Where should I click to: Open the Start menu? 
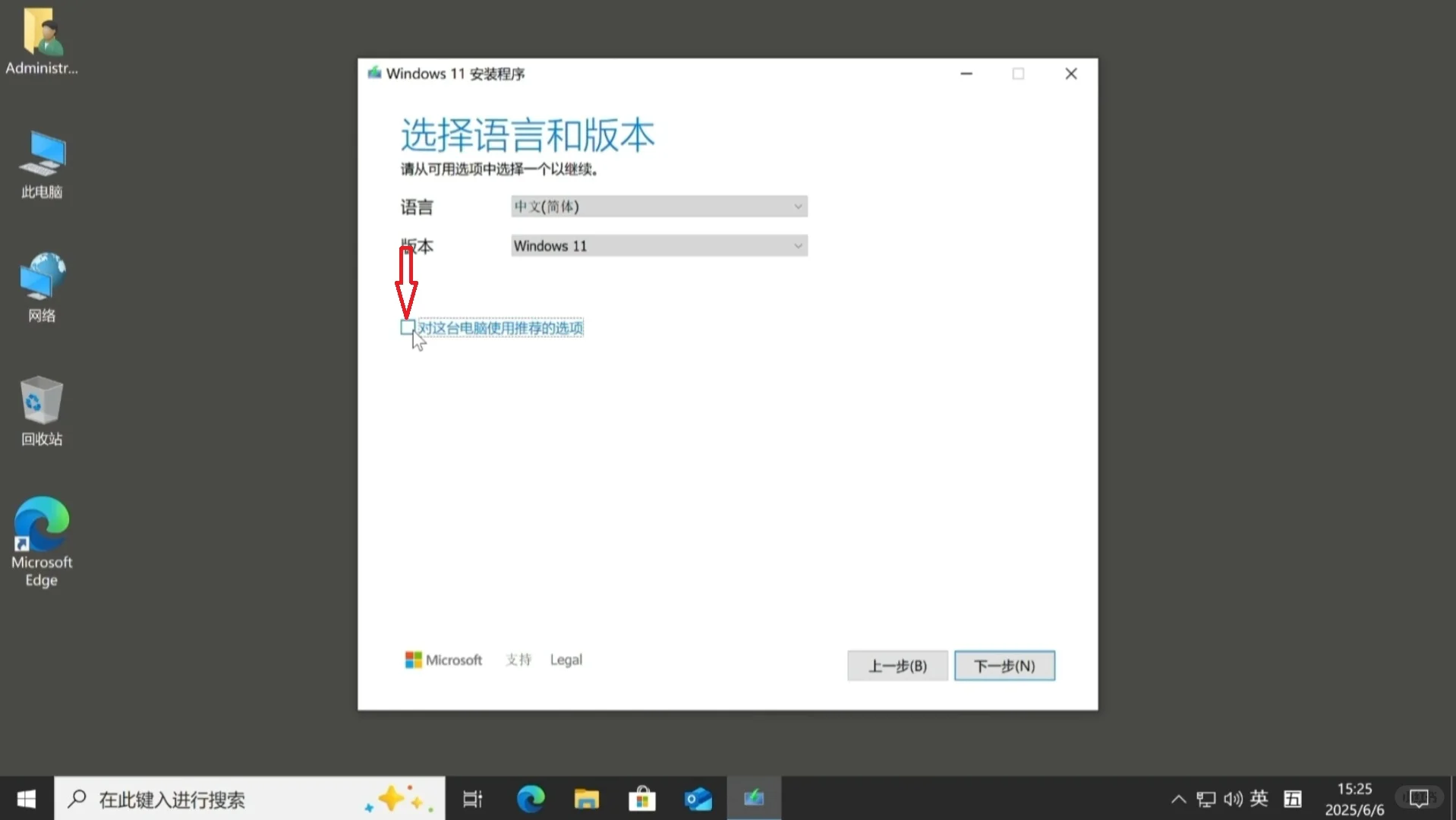(25, 798)
